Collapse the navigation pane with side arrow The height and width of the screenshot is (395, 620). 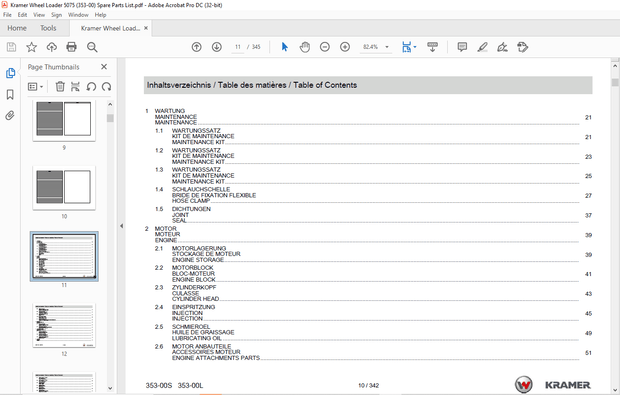pos(121,226)
